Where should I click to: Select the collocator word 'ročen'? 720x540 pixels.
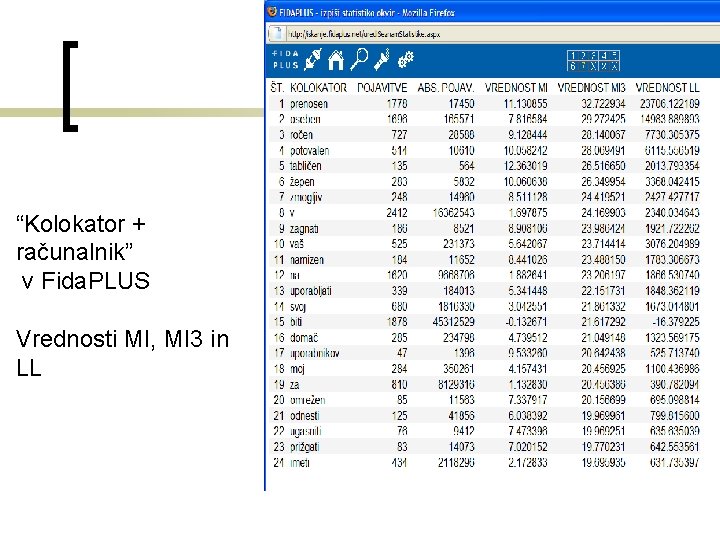301,135
